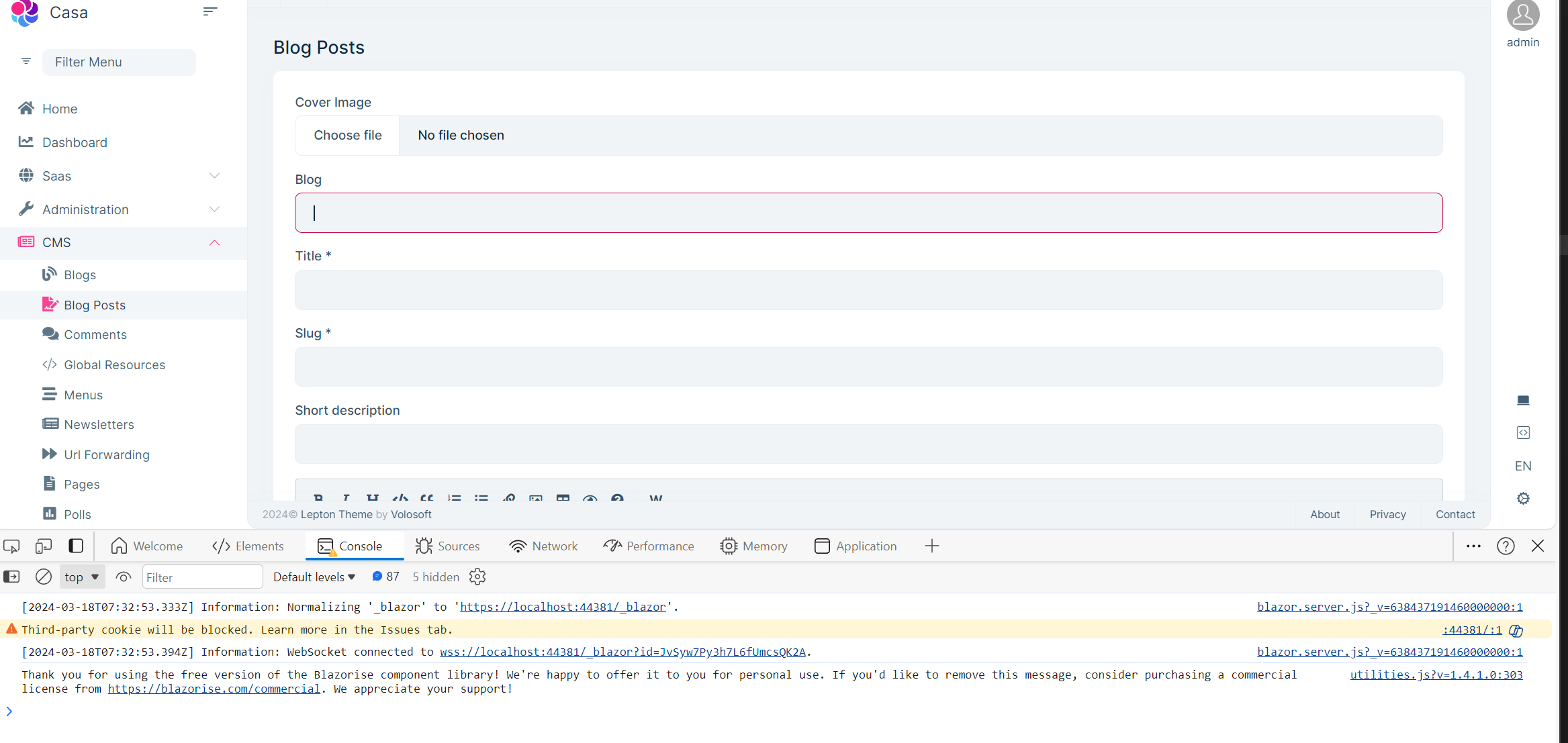Click the Casa logo icon
The width and height of the screenshot is (1568, 743).
(x=25, y=13)
